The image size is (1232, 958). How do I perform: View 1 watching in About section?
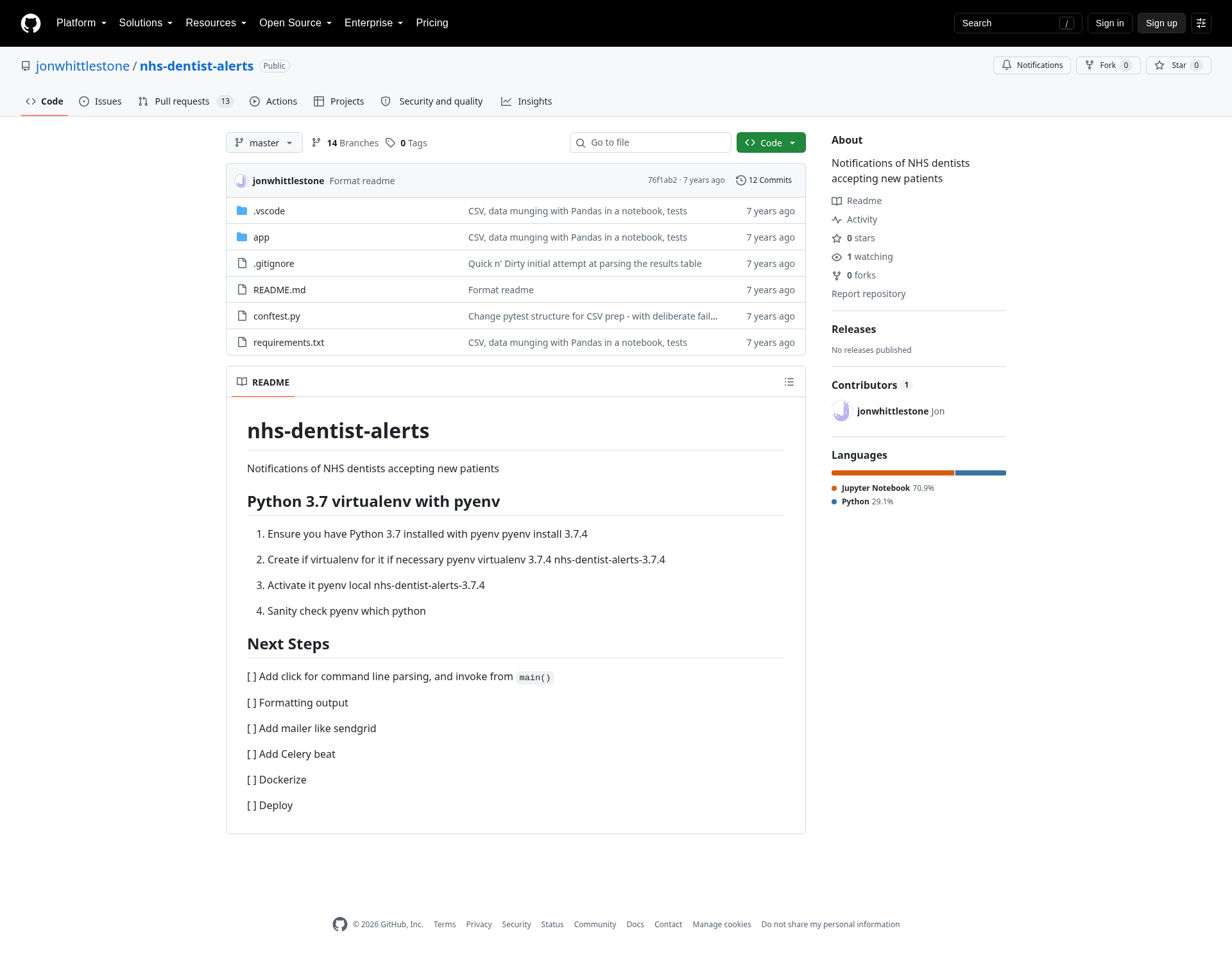click(862, 257)
